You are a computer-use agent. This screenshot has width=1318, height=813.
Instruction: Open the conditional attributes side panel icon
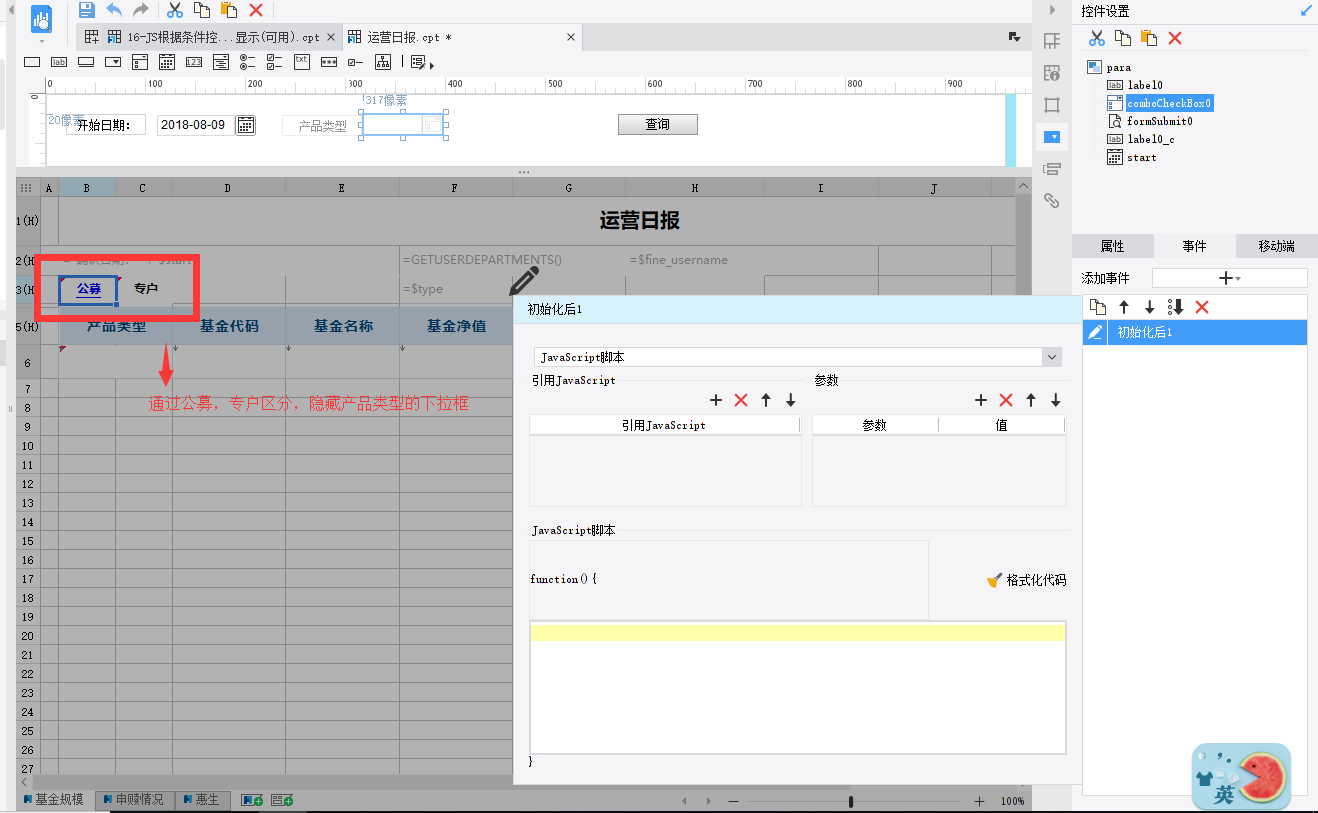(1052, 169)
